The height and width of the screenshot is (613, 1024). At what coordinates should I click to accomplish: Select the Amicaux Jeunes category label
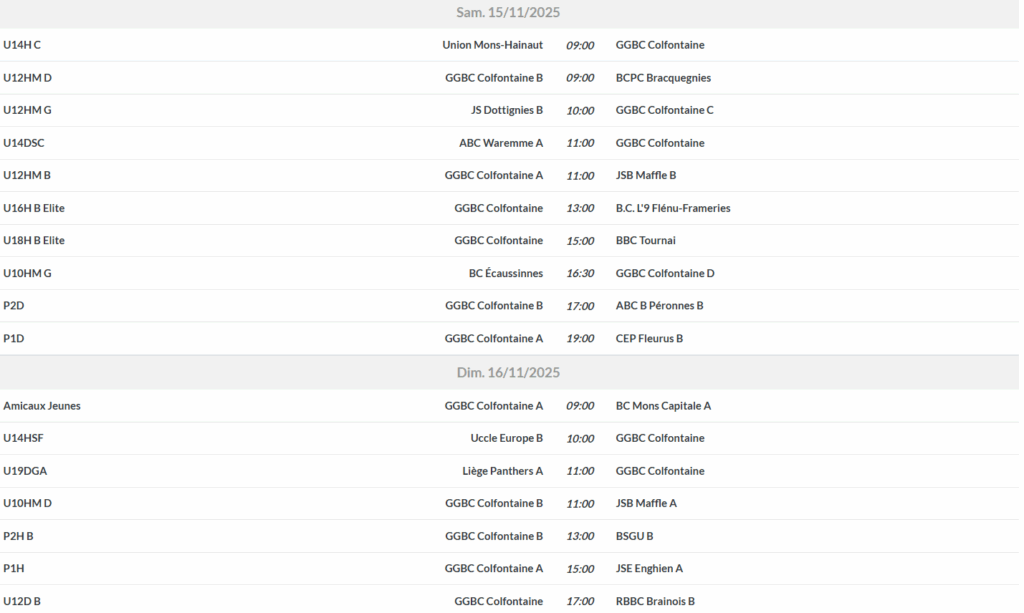coord(42,406)
